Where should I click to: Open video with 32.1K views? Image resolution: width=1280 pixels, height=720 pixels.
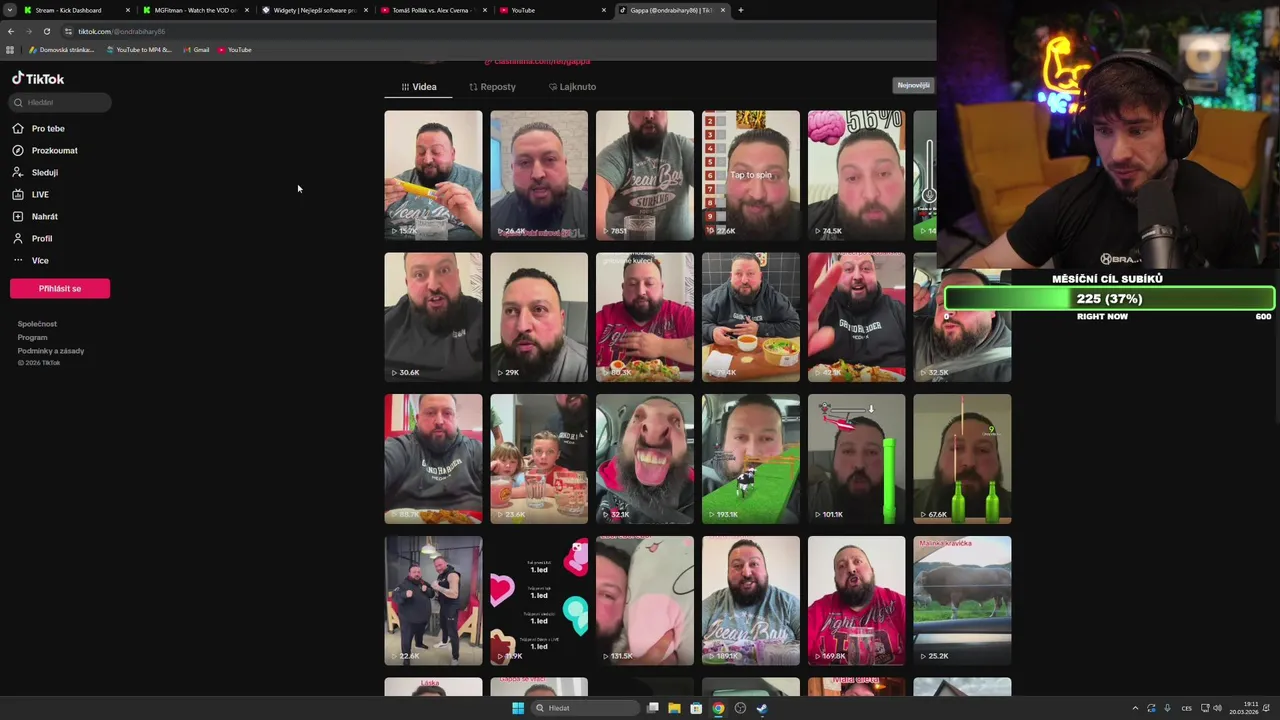pyautogui.click(x=644, y=459)
